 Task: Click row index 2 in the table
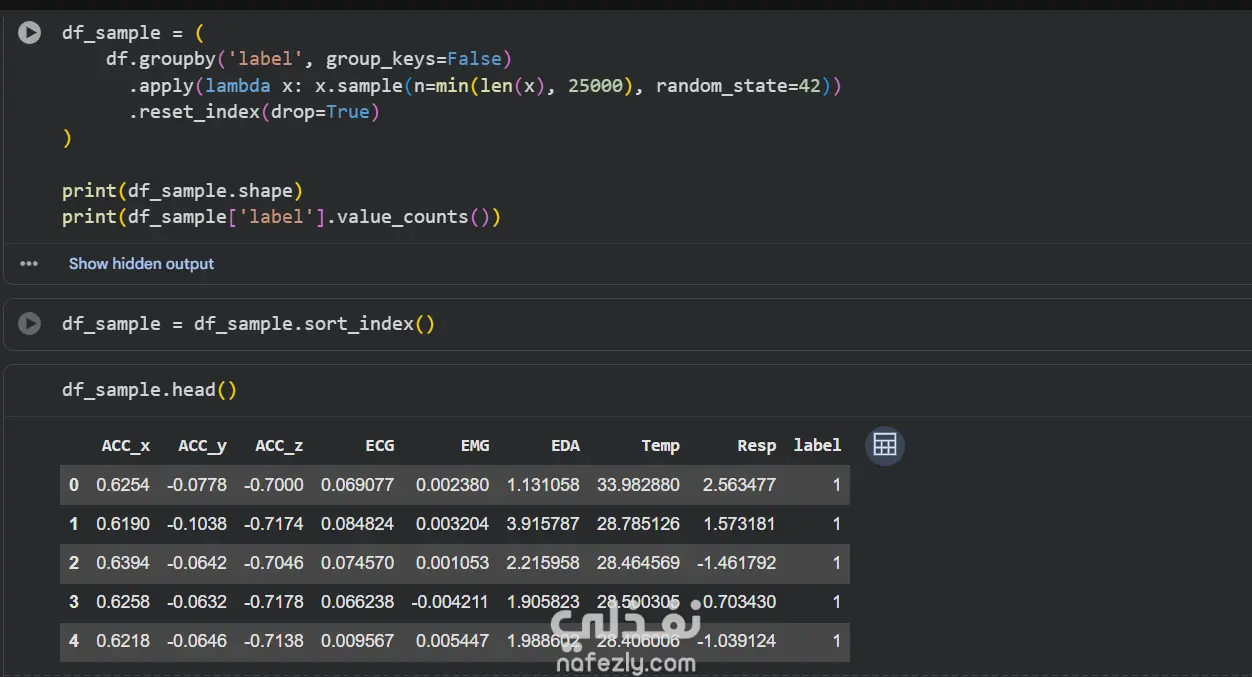[x=74, y=563]
